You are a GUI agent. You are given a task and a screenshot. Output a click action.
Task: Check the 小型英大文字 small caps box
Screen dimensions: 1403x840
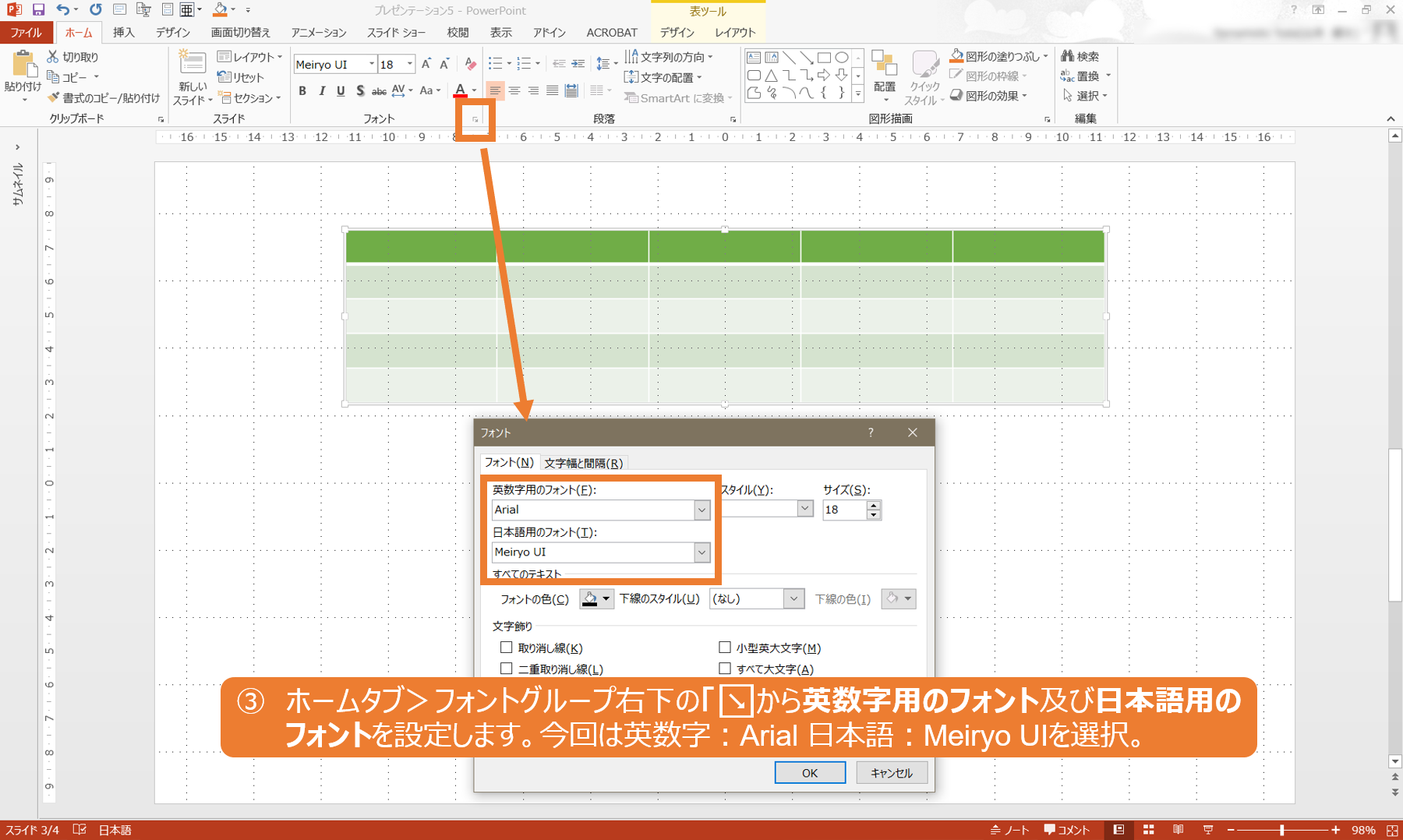point(725,648)
